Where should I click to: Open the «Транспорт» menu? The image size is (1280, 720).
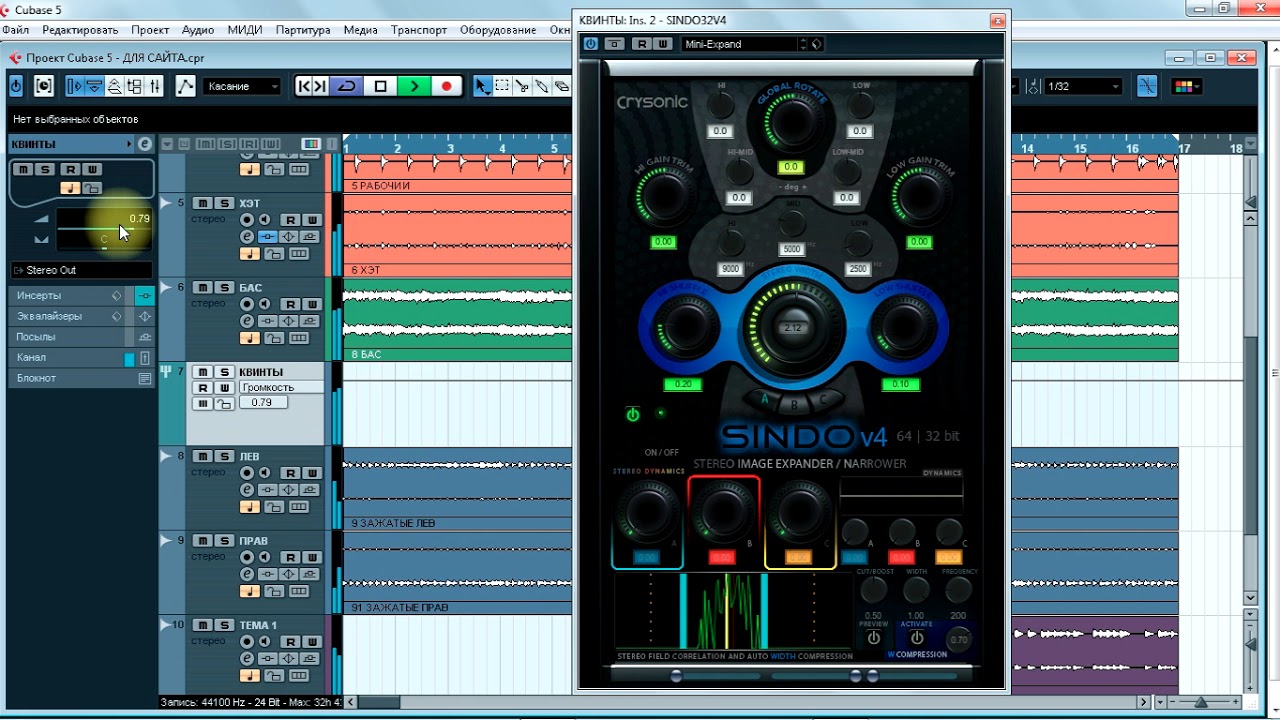click(x=419, y=30)
